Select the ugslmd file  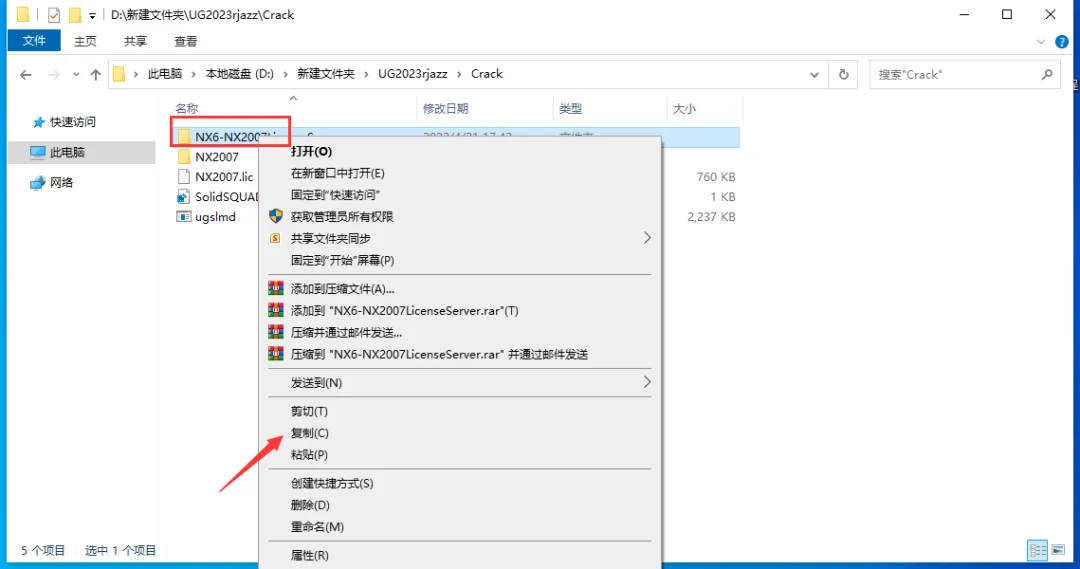point(215,217)
